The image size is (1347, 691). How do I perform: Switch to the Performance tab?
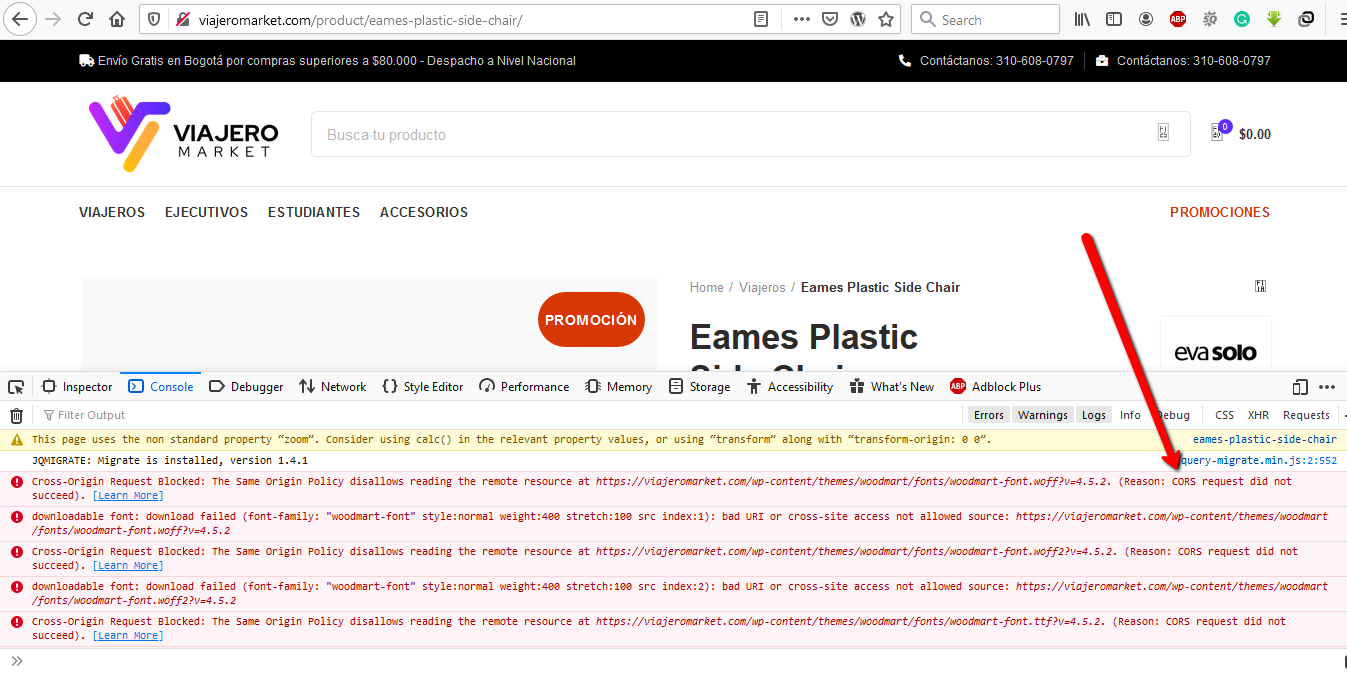pyautogui.click(x=524, y=387)
